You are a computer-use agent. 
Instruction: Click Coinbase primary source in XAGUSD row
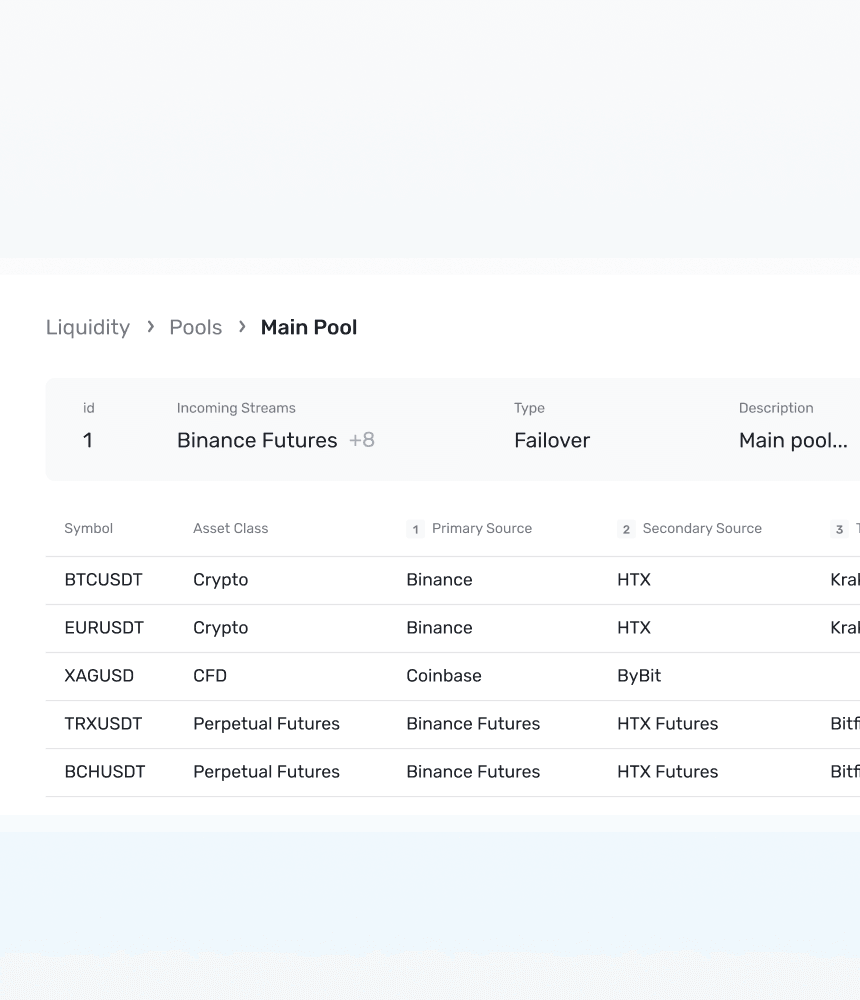444,675
